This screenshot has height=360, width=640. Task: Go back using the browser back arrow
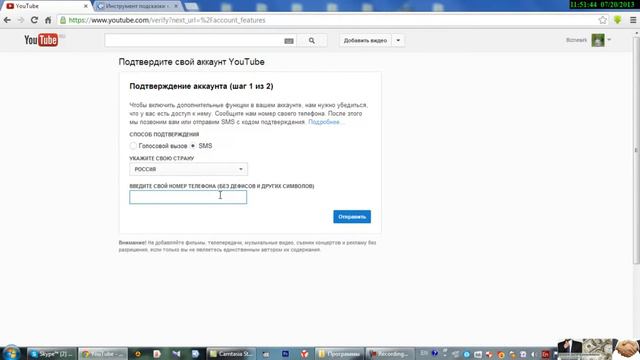pyautogui.click(x=7, y=20)
